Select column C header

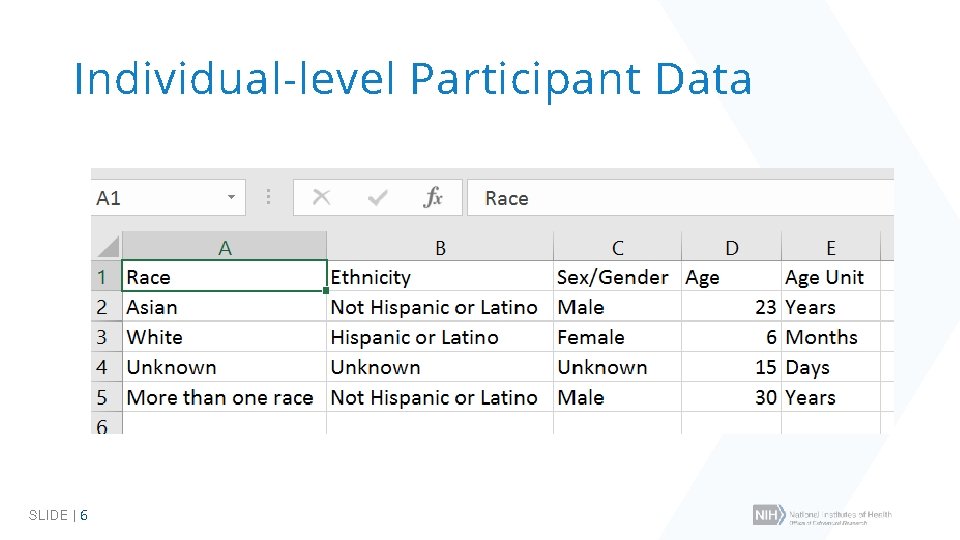tap(617, 247)
